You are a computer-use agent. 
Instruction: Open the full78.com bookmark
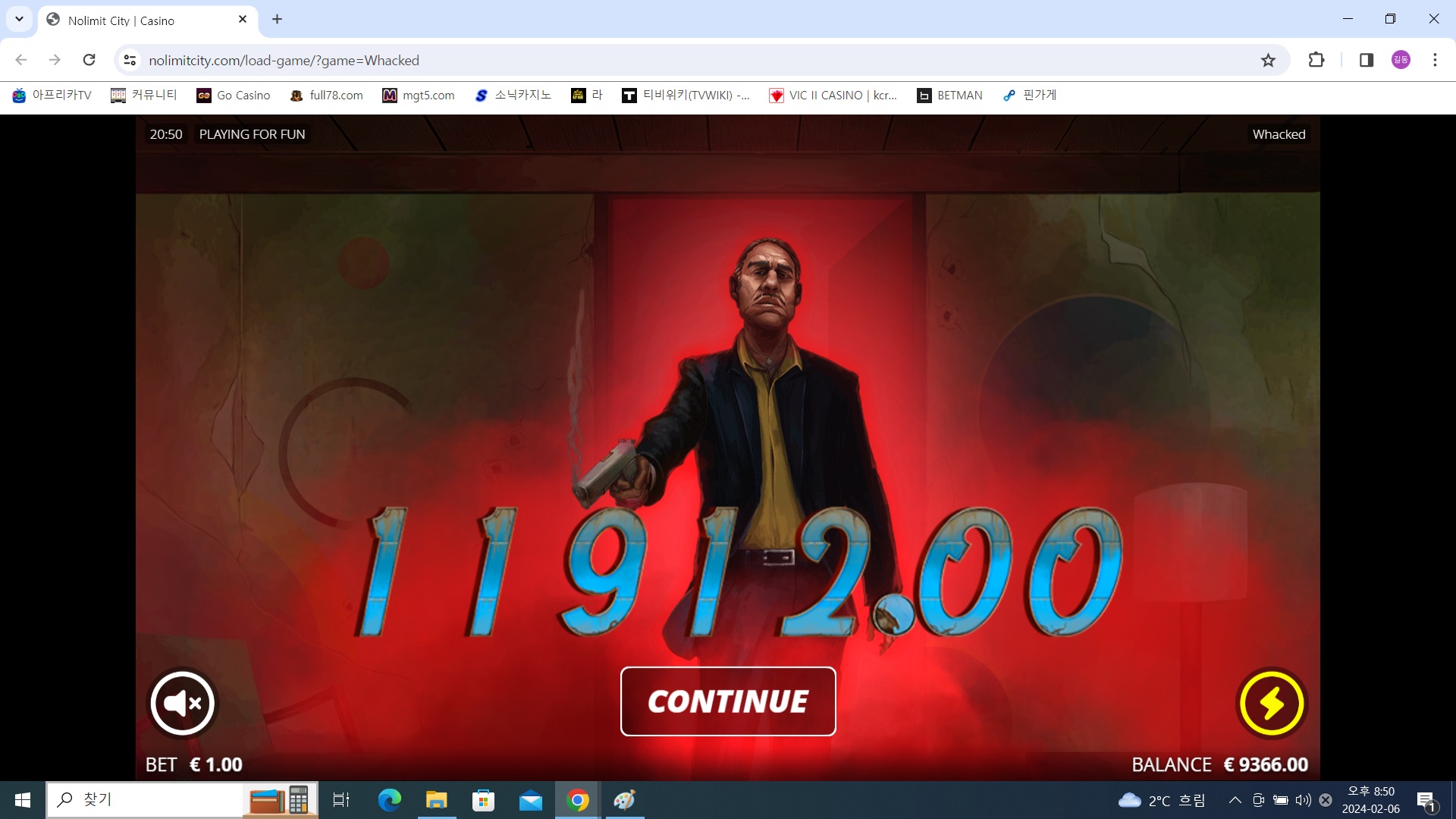tap(327, 95)
